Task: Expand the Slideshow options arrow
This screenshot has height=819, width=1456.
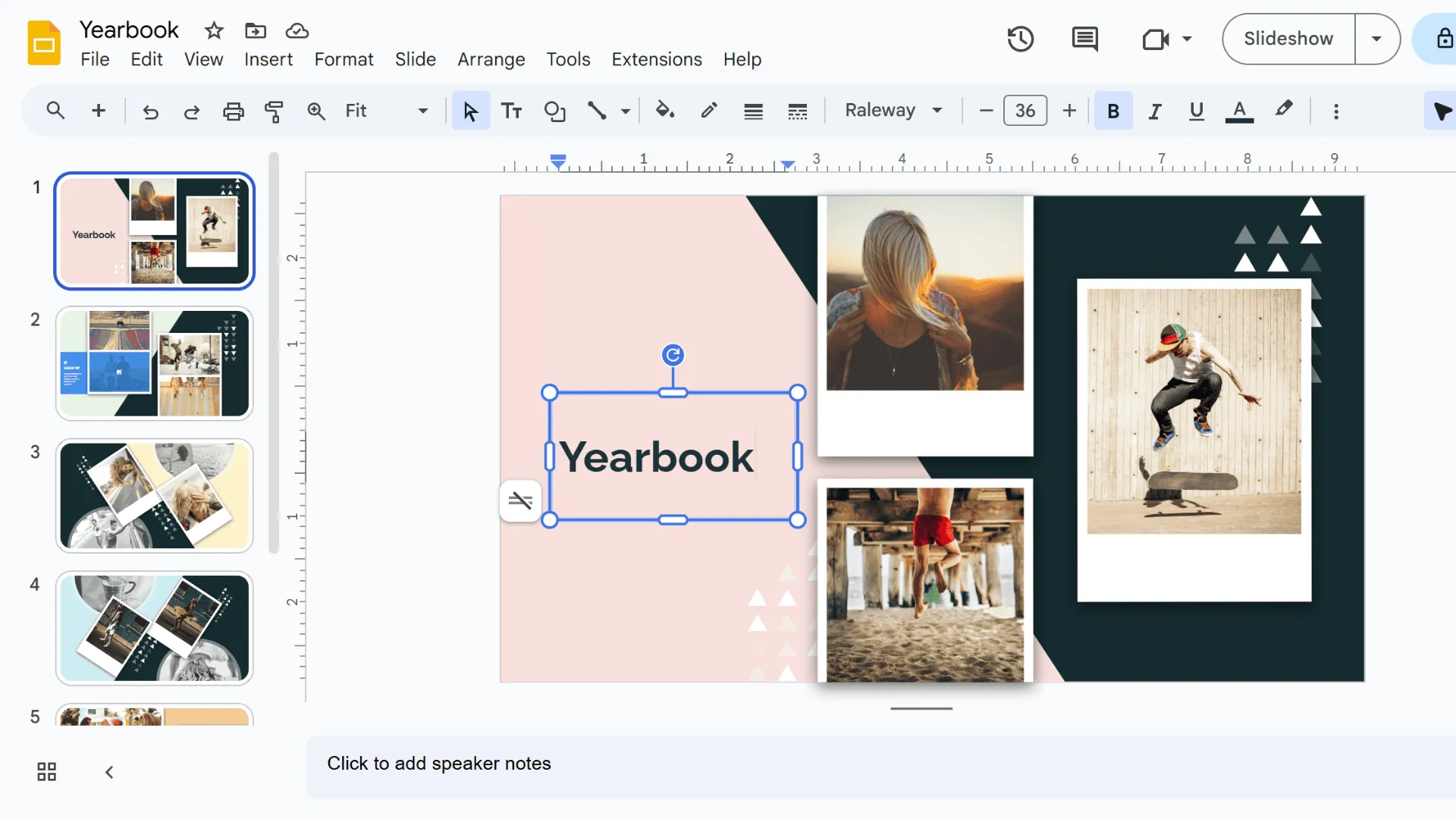Action: [1376, 39]
